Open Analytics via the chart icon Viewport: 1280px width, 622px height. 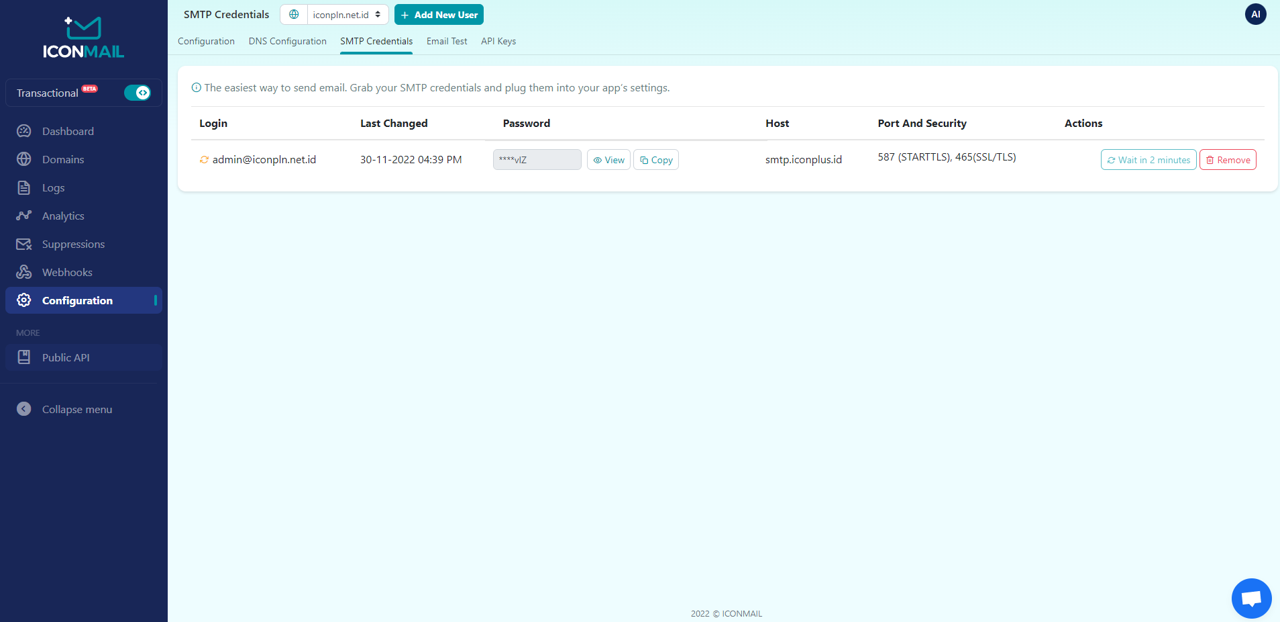point(24,216)
